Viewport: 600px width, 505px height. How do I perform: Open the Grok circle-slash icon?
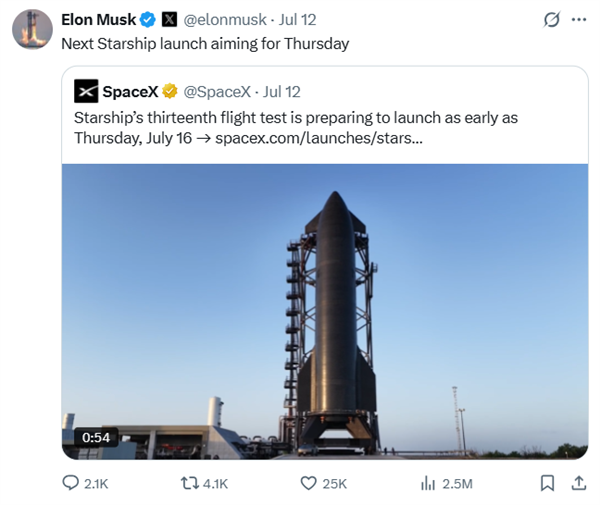tap(552, 20)
